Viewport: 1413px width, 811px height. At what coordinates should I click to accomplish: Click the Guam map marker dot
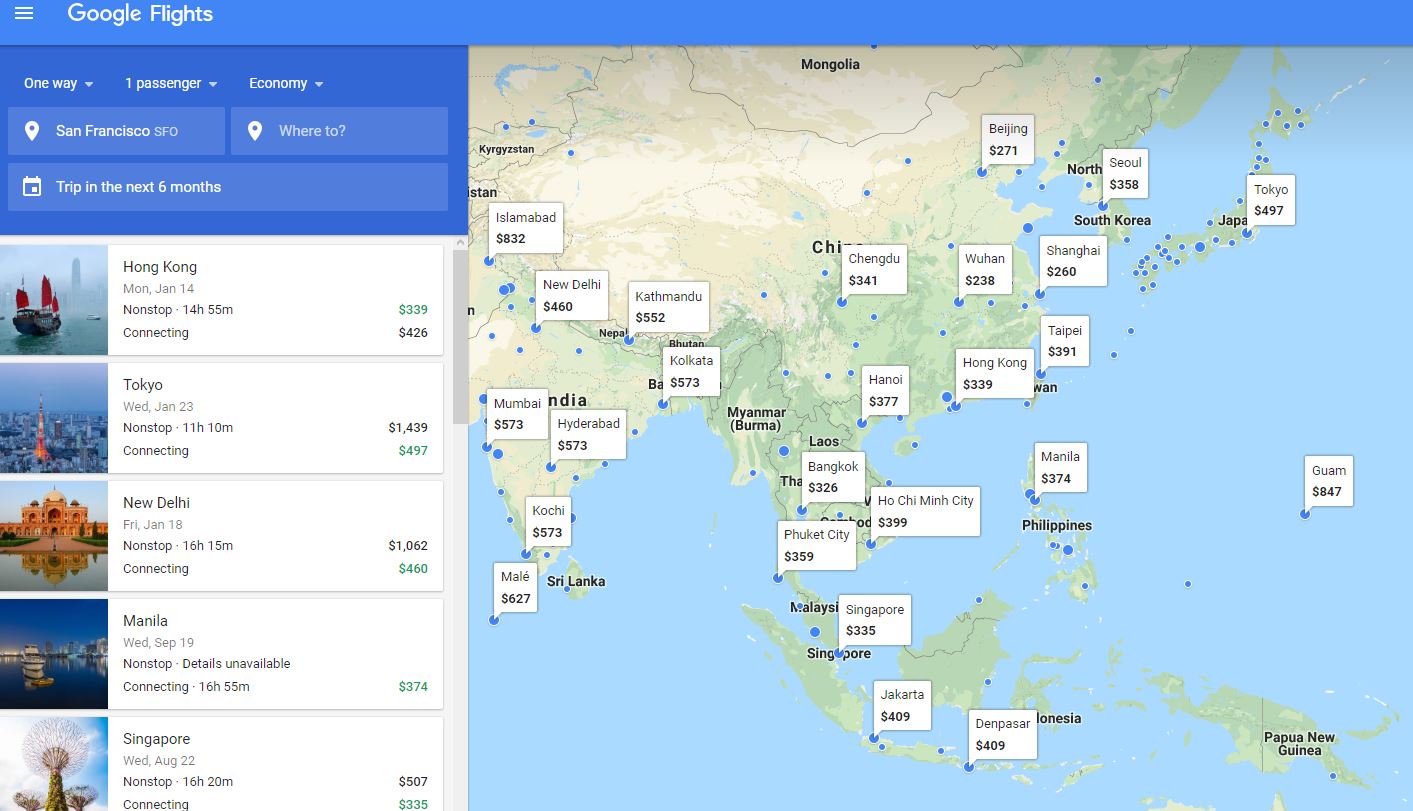click(x=1305, y=514)
